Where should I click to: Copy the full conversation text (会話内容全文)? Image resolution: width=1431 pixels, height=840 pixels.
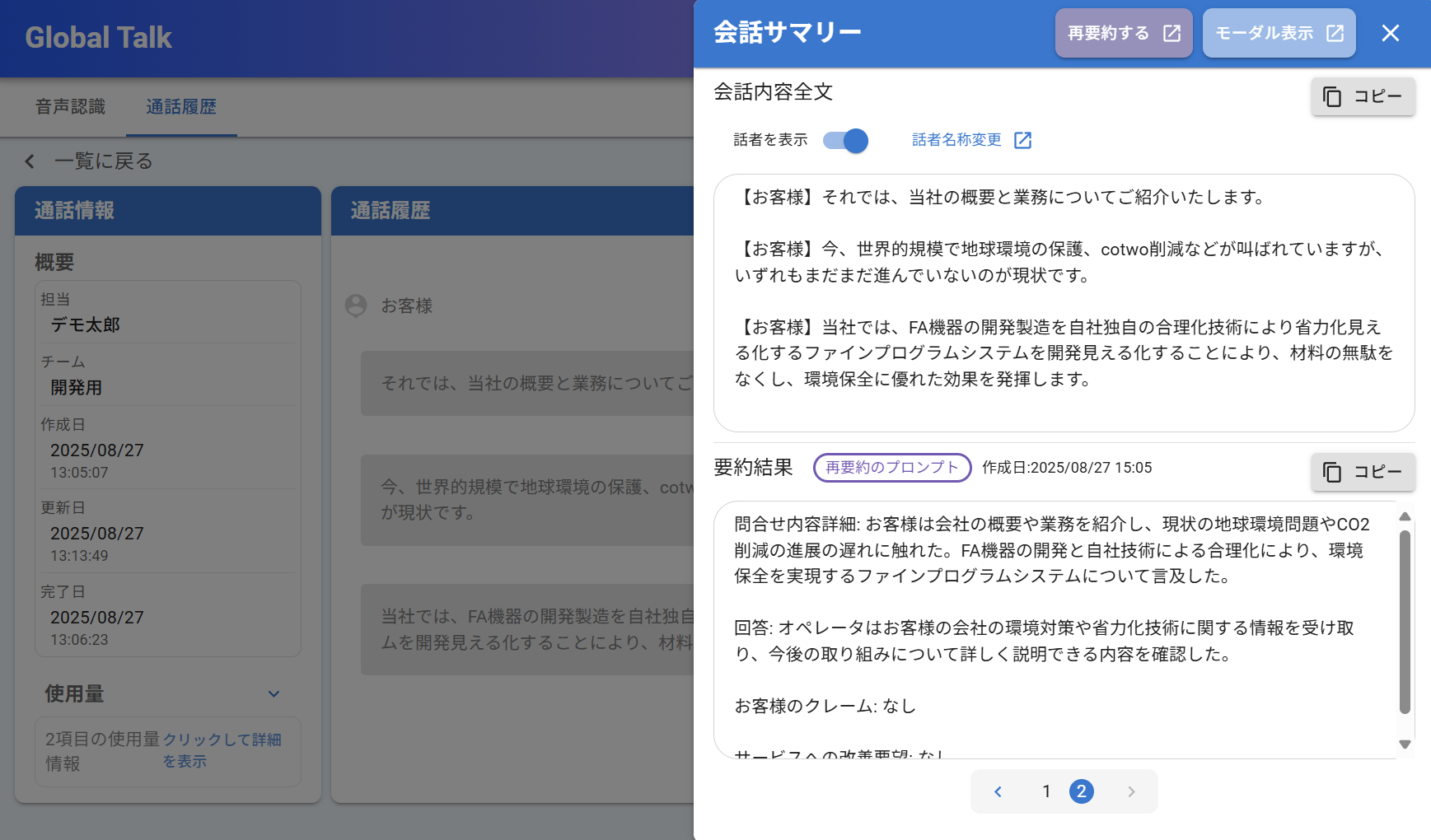click(1362, 96)
